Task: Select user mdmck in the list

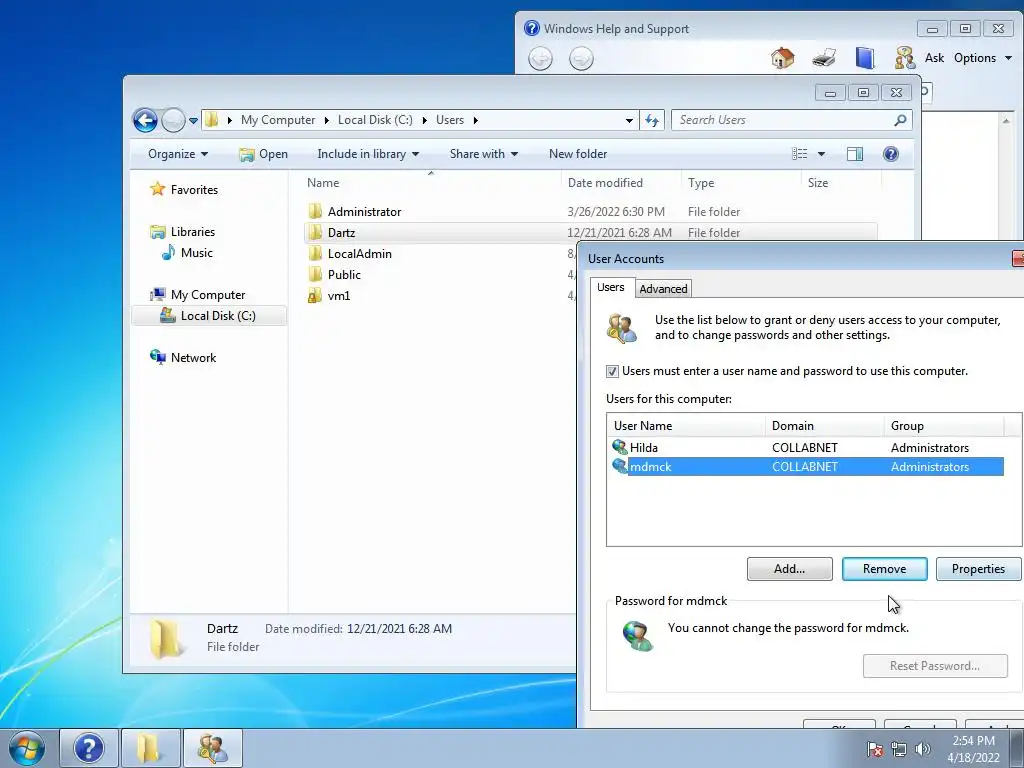Action: 807,467
